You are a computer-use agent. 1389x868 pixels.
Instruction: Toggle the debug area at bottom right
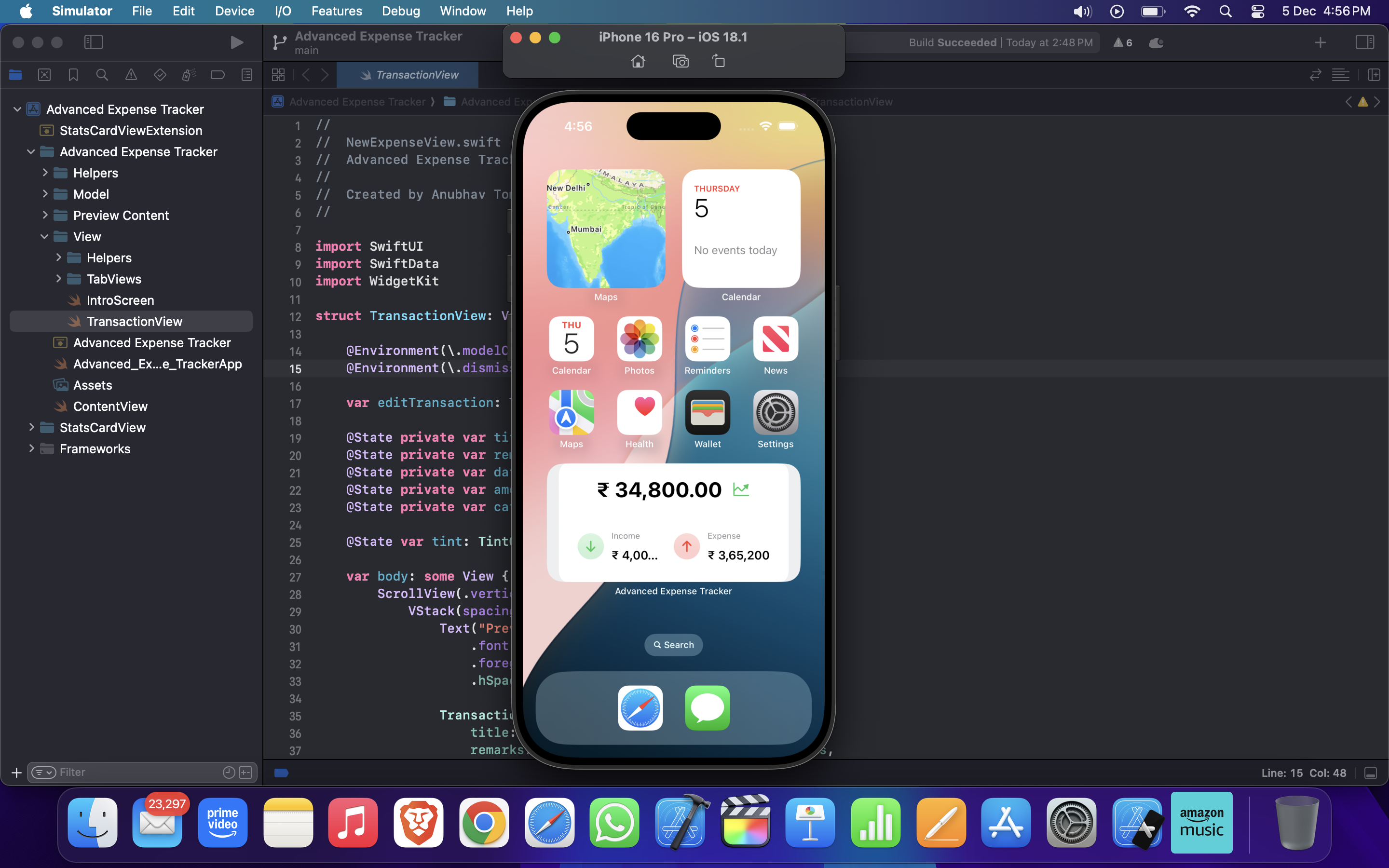(x=1371, y=773)
